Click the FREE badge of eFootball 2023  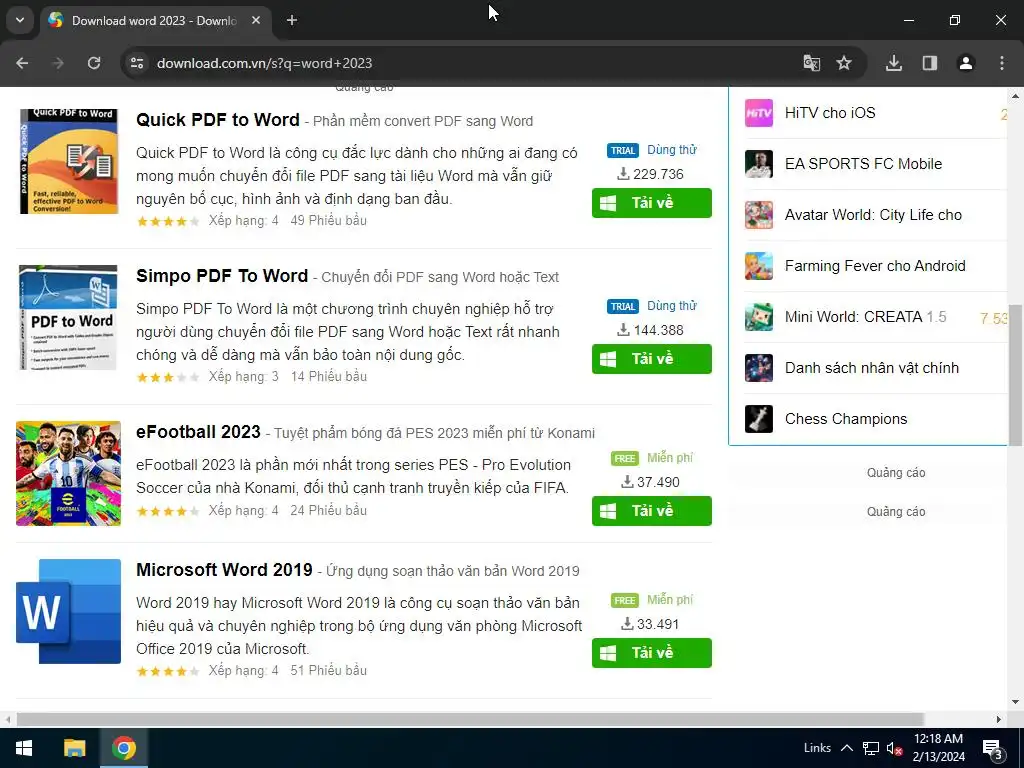(x=625, y=458)
